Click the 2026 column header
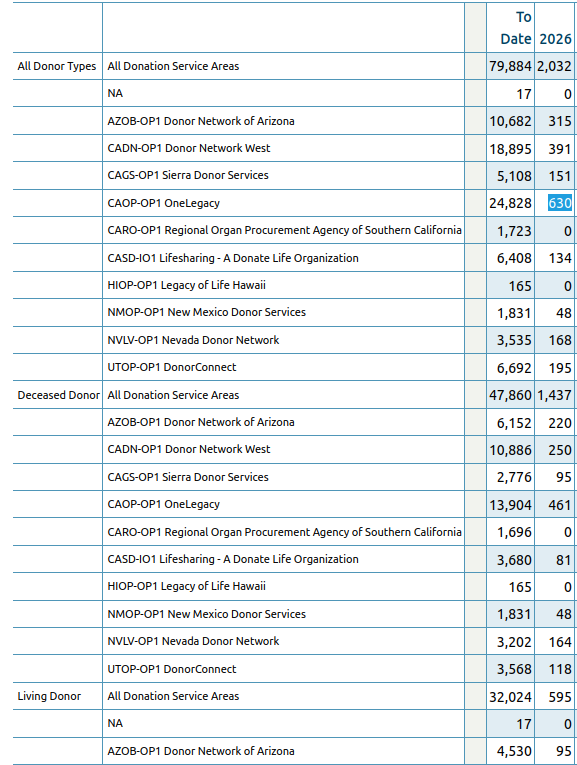The height and width of the screenshot is (765, 577). (555, 39)
